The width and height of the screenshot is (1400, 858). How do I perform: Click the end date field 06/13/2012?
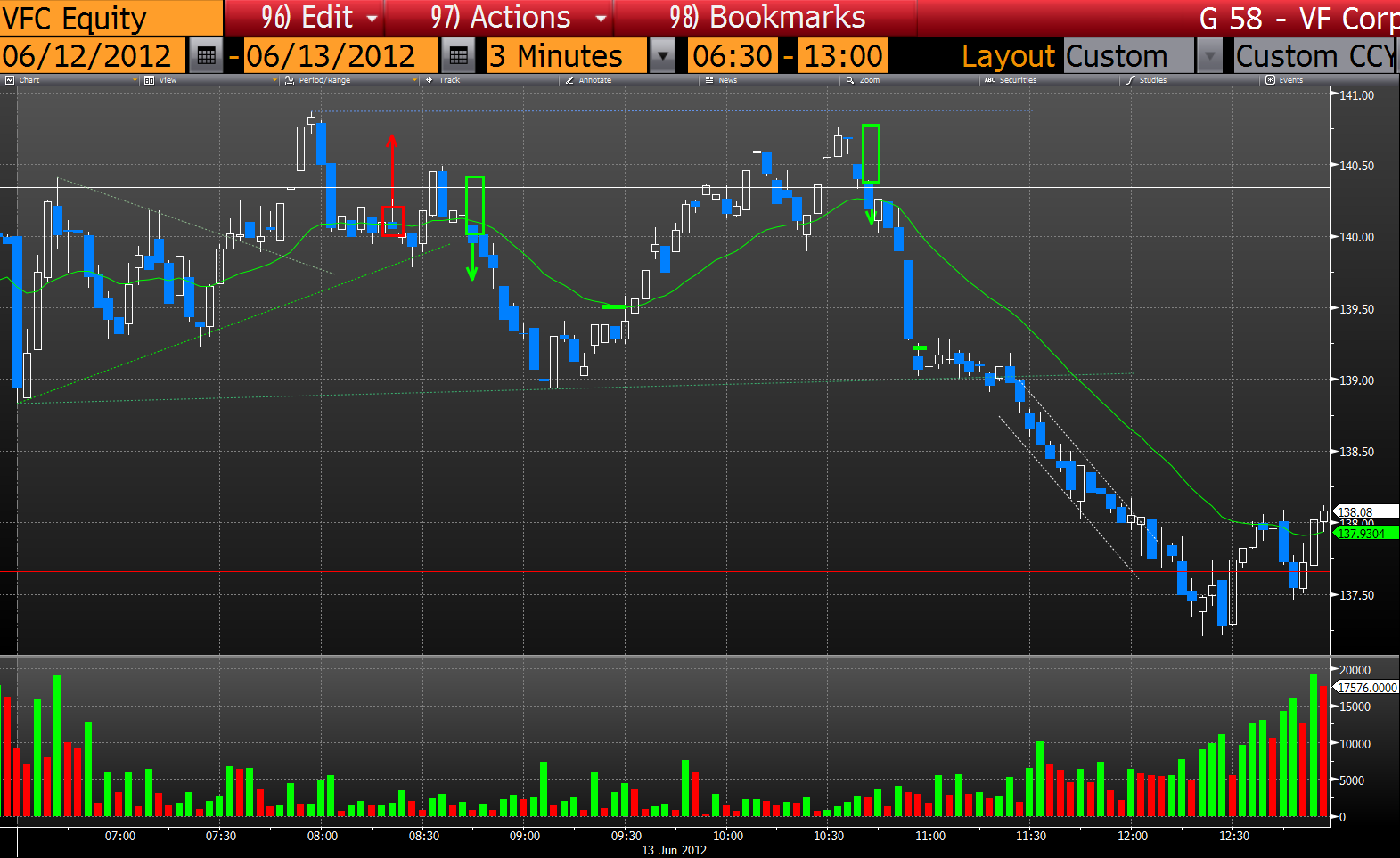(x=340, y=55)
